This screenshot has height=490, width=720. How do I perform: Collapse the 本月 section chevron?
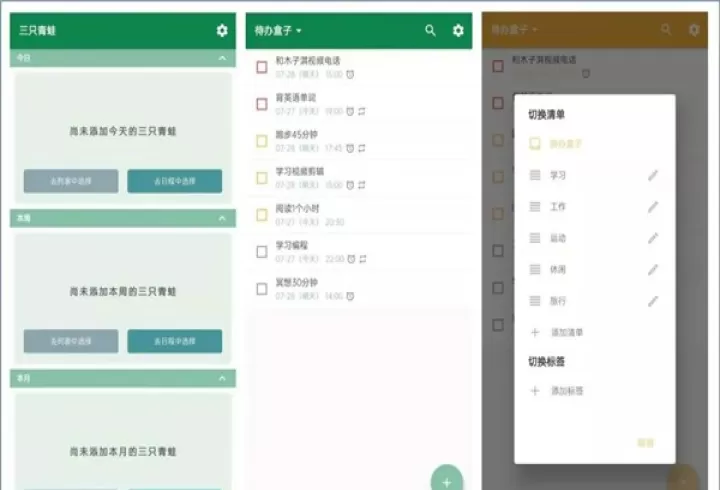[222, 378]
